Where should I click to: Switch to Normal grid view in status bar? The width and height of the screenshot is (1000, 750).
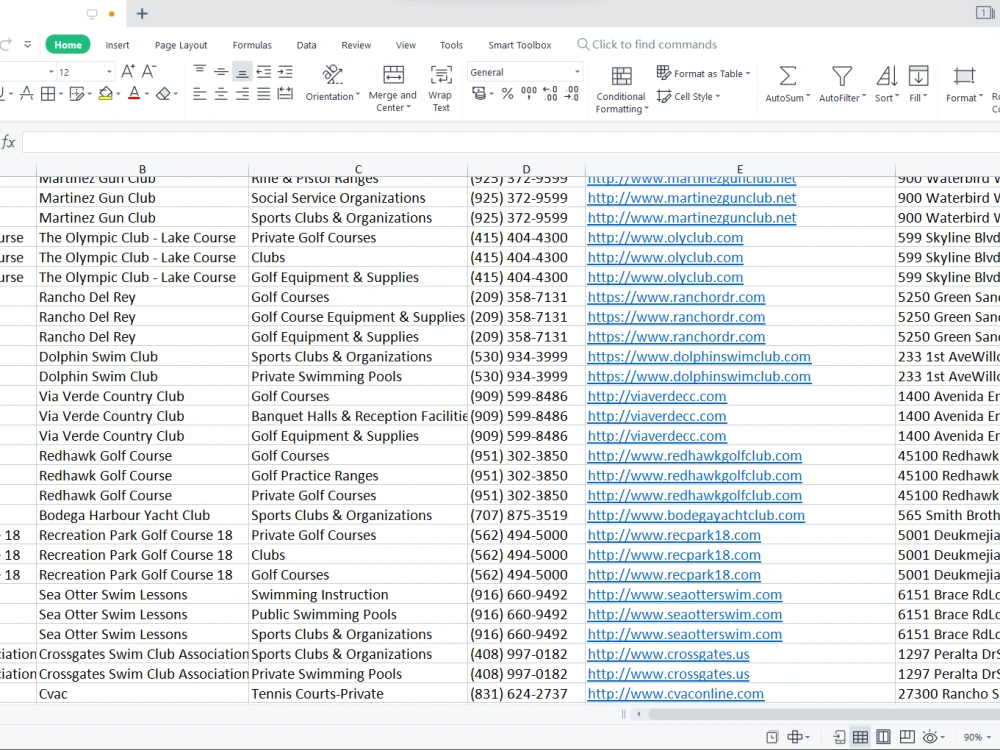pos(860,737)
